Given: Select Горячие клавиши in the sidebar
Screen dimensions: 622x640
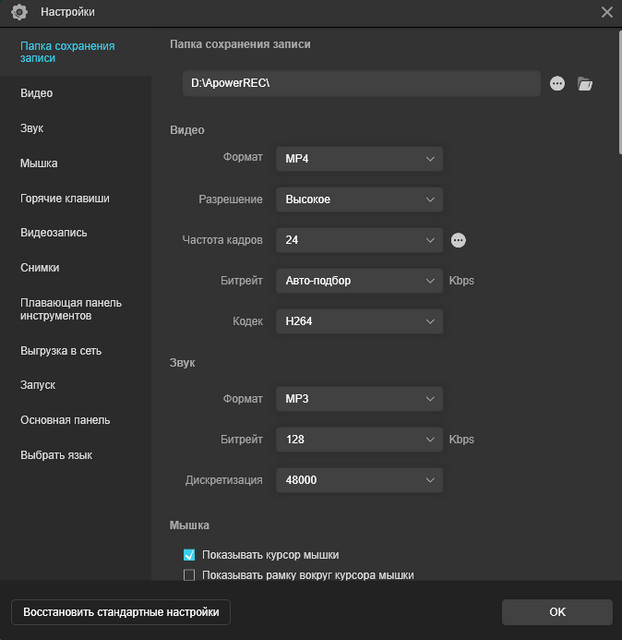Looking at the screenshot, I should click(65, 198).
